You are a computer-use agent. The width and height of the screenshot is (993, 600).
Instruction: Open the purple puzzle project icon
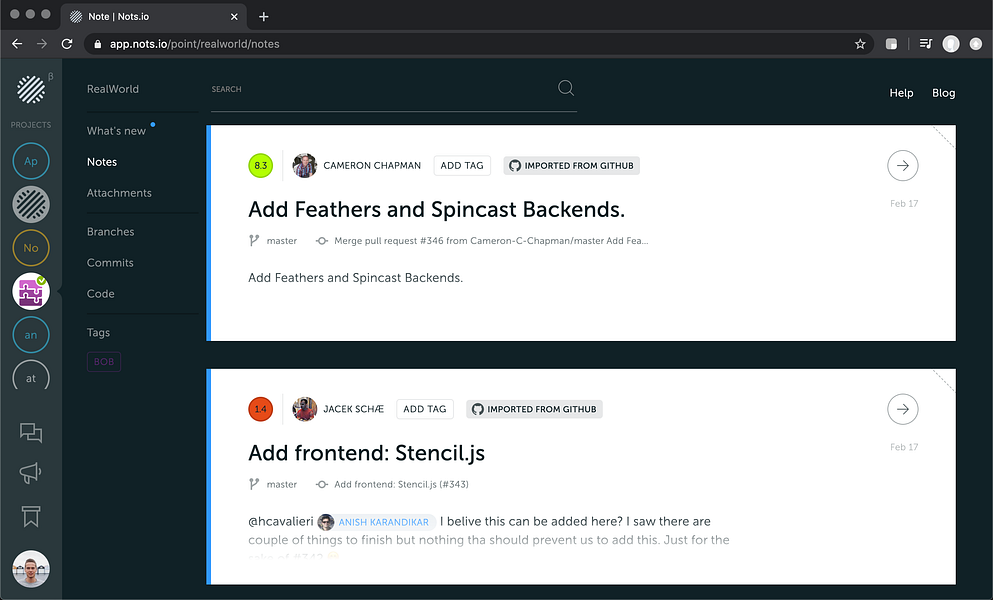coord(31,291)
